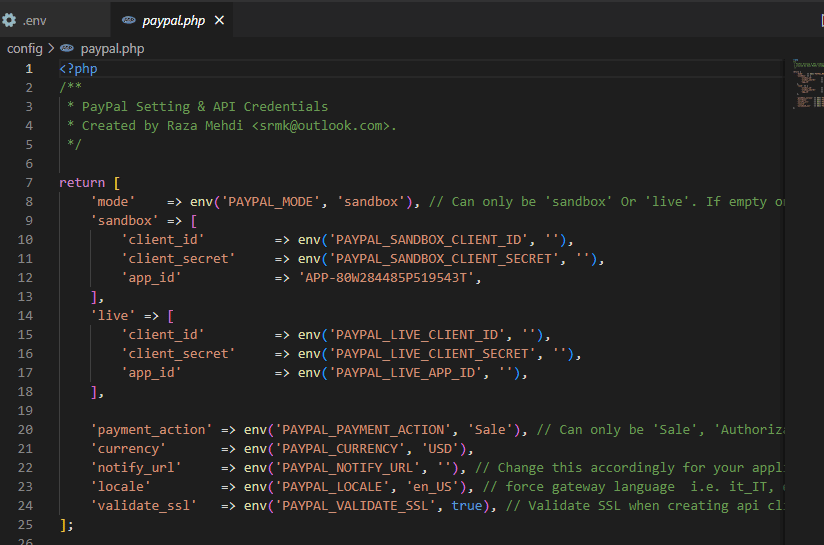Click 'PAYPAL_SANDBOX_CLIENT_SECRET' string
This screenshot has height=545, width=824.
click(444, 259)
